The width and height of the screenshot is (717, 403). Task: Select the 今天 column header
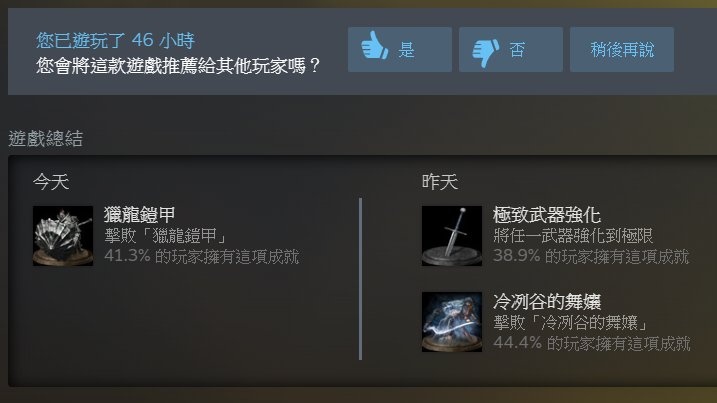(x=51, y=182)
